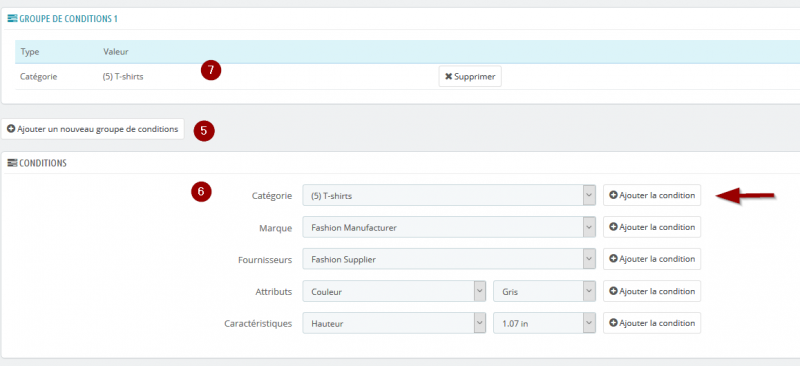Click plus icon beside Marque condition
Screen dimensions: 800x366
pos(614,227)
